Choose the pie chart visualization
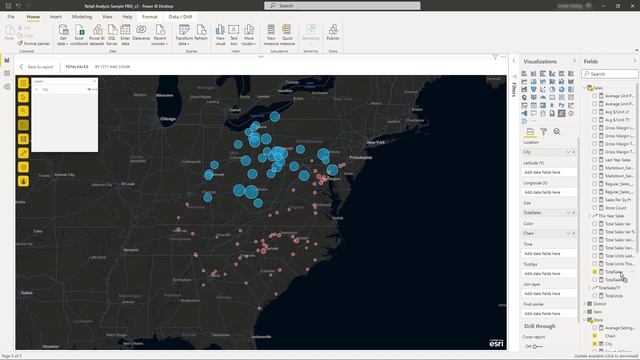This screenshot has width=640, height=360. pos(552,89)
